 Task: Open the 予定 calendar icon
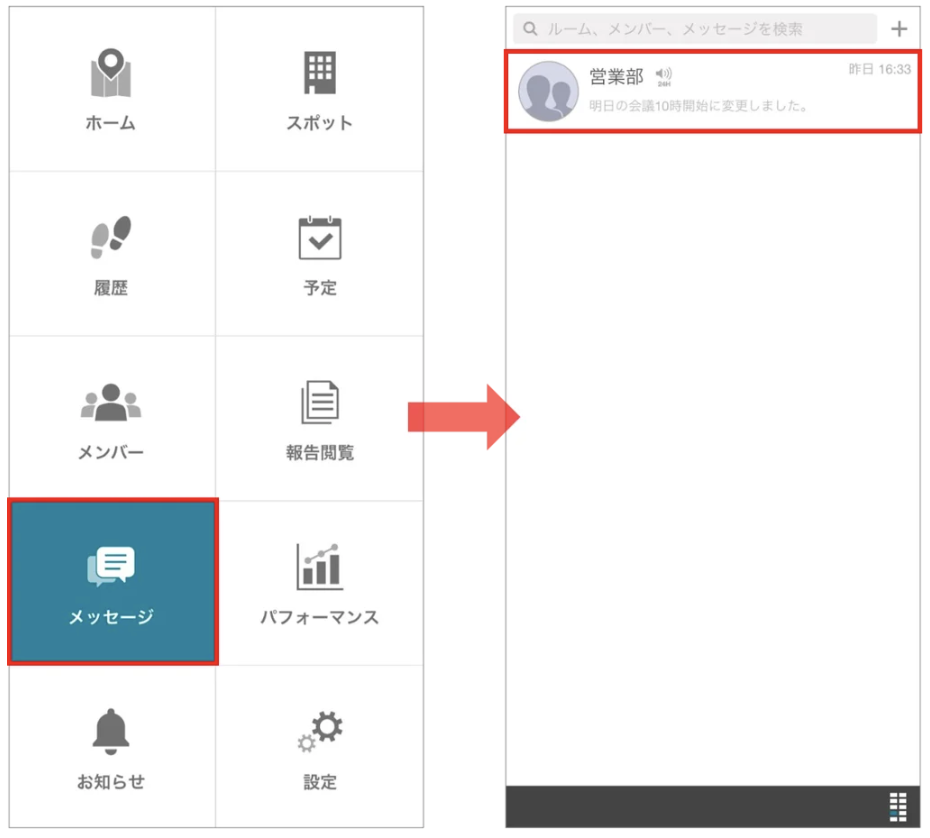coord(320,238)
